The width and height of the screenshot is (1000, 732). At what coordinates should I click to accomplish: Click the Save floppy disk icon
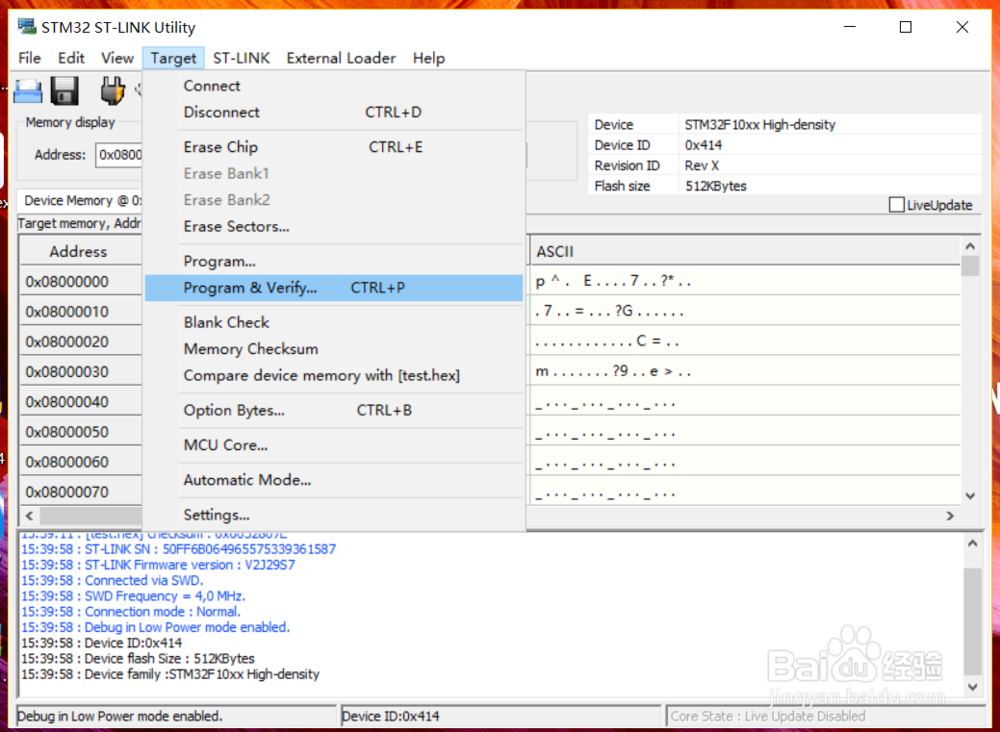(x=64, y=91)
